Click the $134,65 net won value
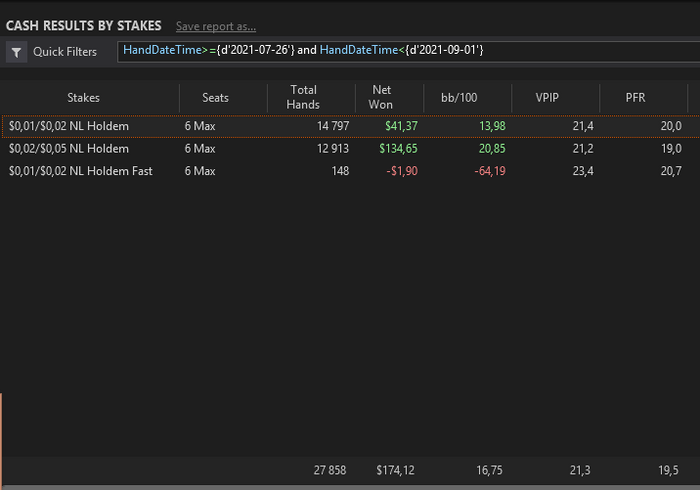The width and height of the screenshot is (700, 490). tap(398, 149)
